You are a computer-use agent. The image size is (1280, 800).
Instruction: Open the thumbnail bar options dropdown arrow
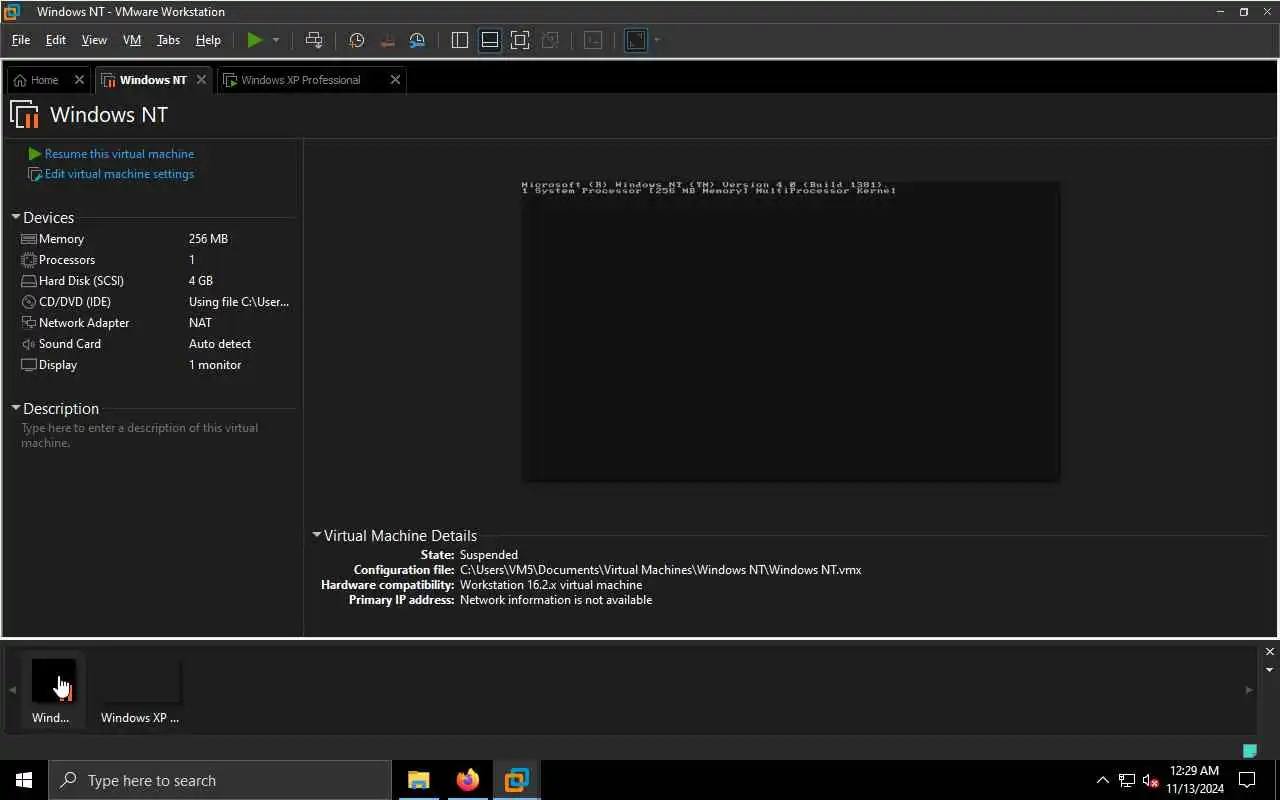1270,669
